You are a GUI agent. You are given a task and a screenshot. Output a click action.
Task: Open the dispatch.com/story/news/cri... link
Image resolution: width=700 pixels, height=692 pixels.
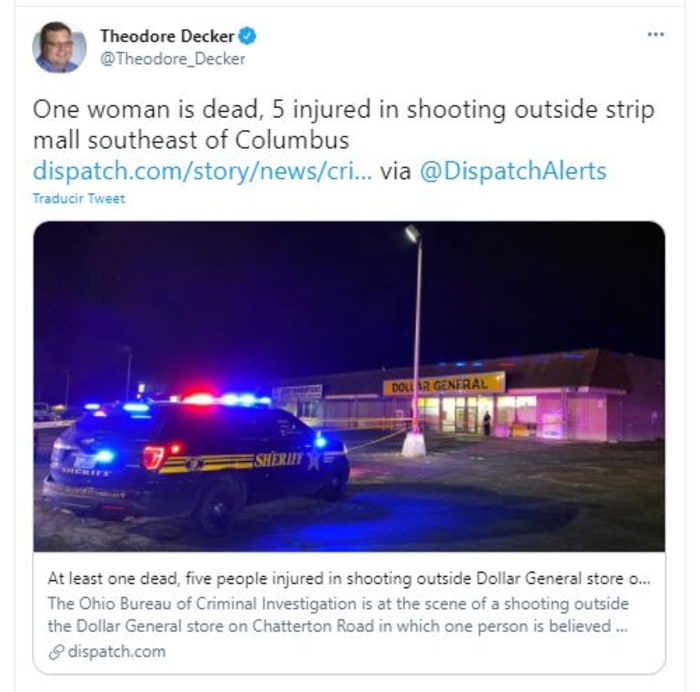tap(202, 171)
